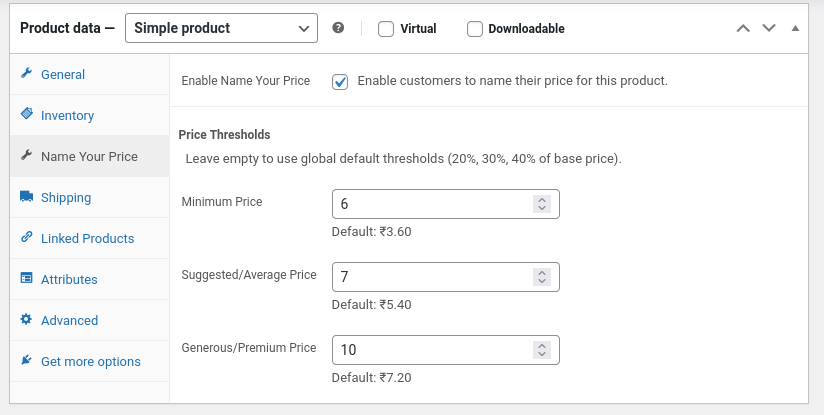The height and width of the screenshot is (415, 824).
Task: Open the Advanced tab
Action: [89, 320]
